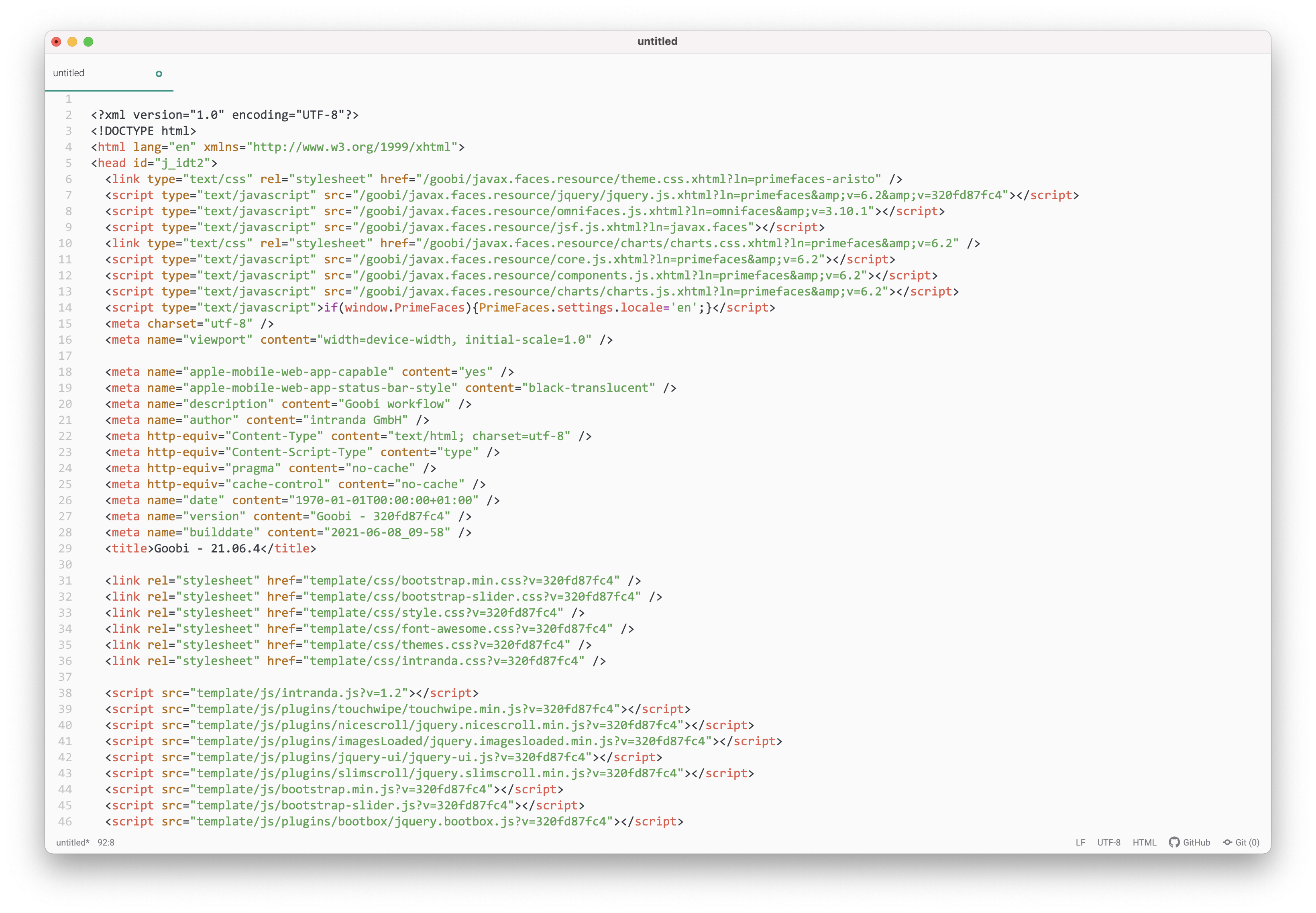Click the PrimeFaces.settings.locale inline script
This screenshot has height=913, width=1316.
(518, 308)
